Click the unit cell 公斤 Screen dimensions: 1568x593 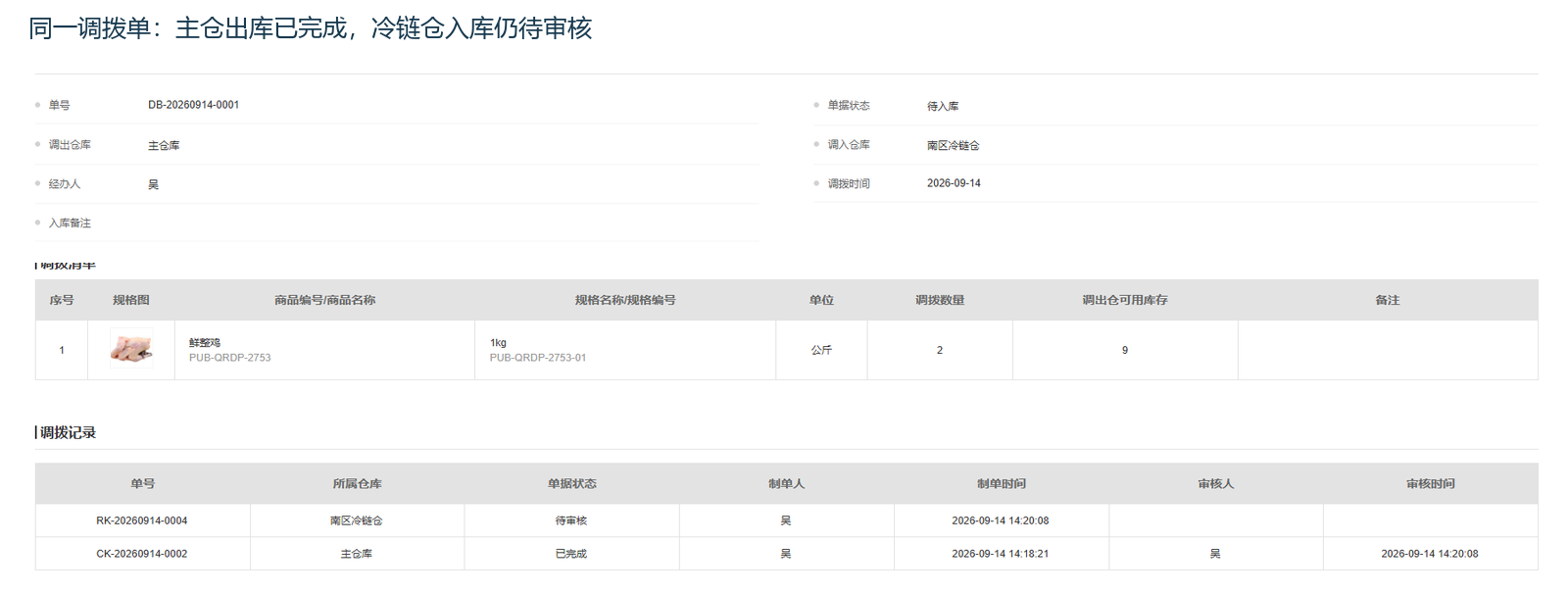[821, 350]
